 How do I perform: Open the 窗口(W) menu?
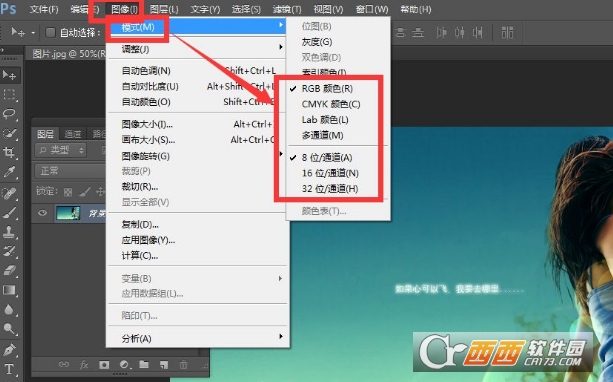click(x=372, y=9)
